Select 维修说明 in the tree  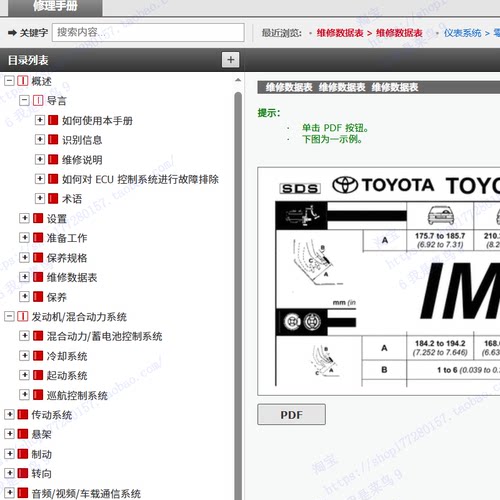pos(82,160)
